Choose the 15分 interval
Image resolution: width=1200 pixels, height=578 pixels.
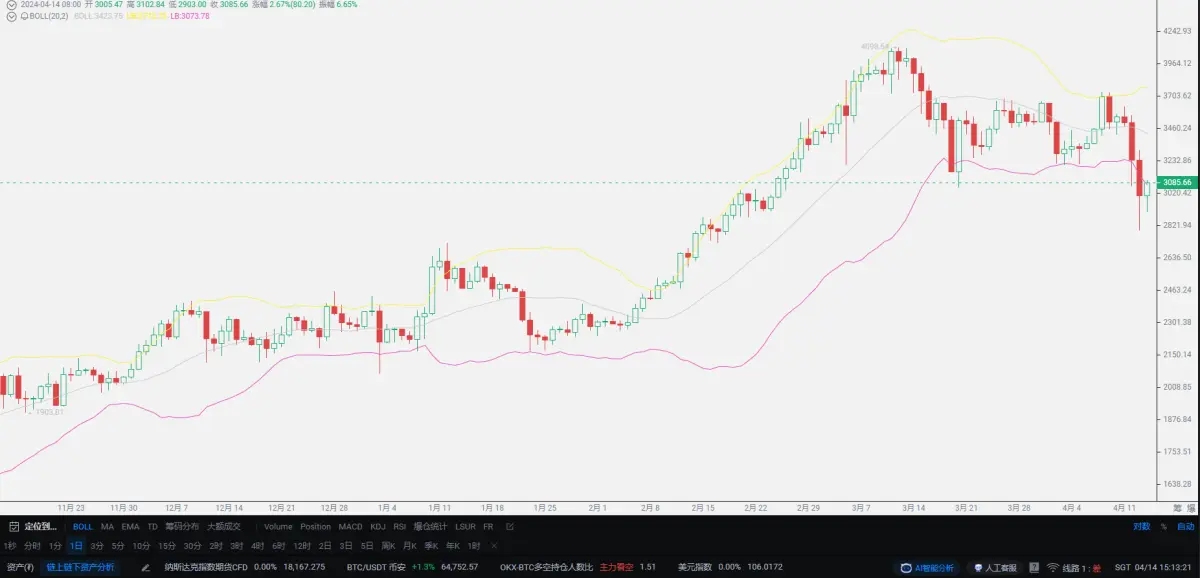[x=167, y=546]
